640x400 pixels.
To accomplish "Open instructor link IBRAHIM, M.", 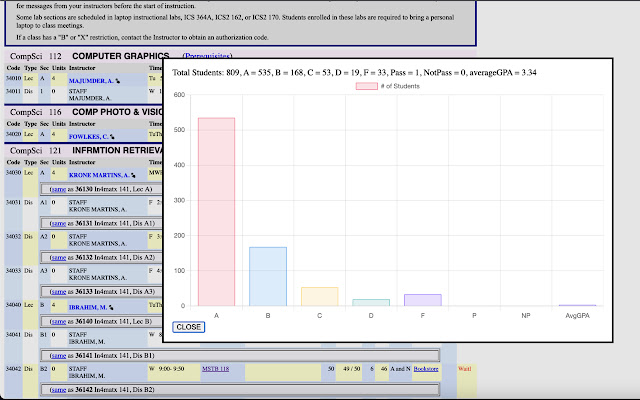I will click(x=88, y=307).
